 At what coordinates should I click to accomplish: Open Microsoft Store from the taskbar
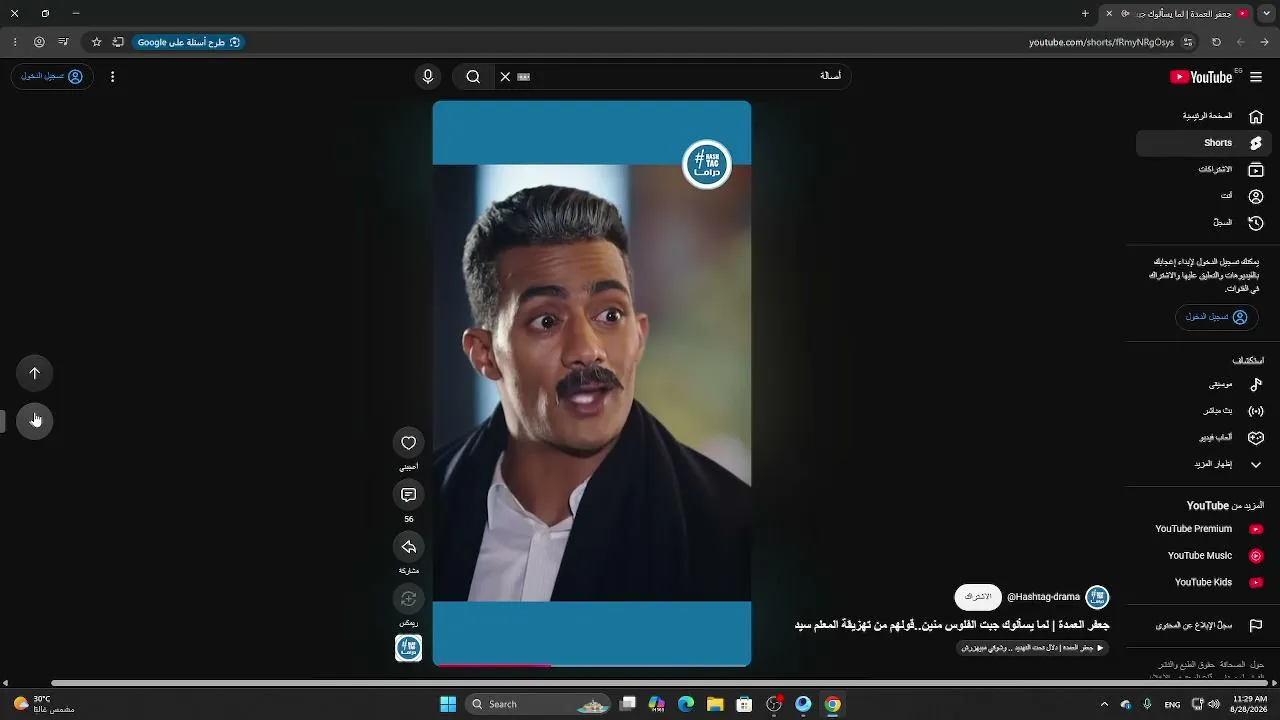tap(744, 704)
